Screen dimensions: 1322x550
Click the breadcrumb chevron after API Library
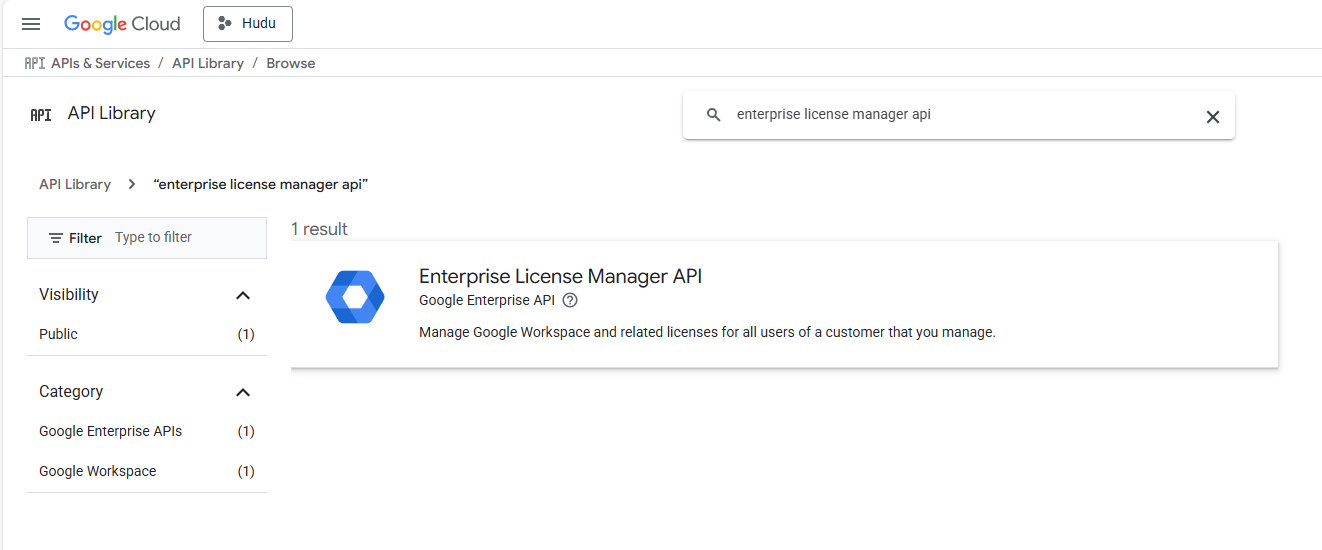pos(132,184)
